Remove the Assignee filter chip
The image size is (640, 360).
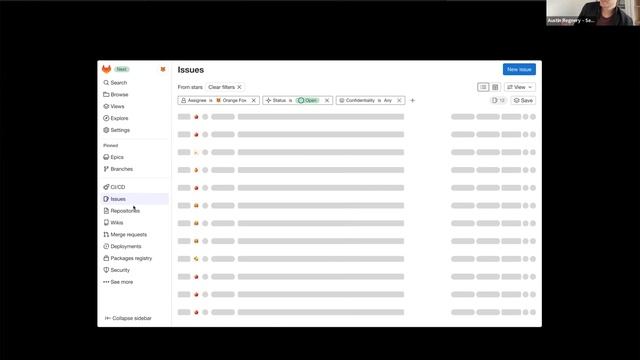click(253, 100)
